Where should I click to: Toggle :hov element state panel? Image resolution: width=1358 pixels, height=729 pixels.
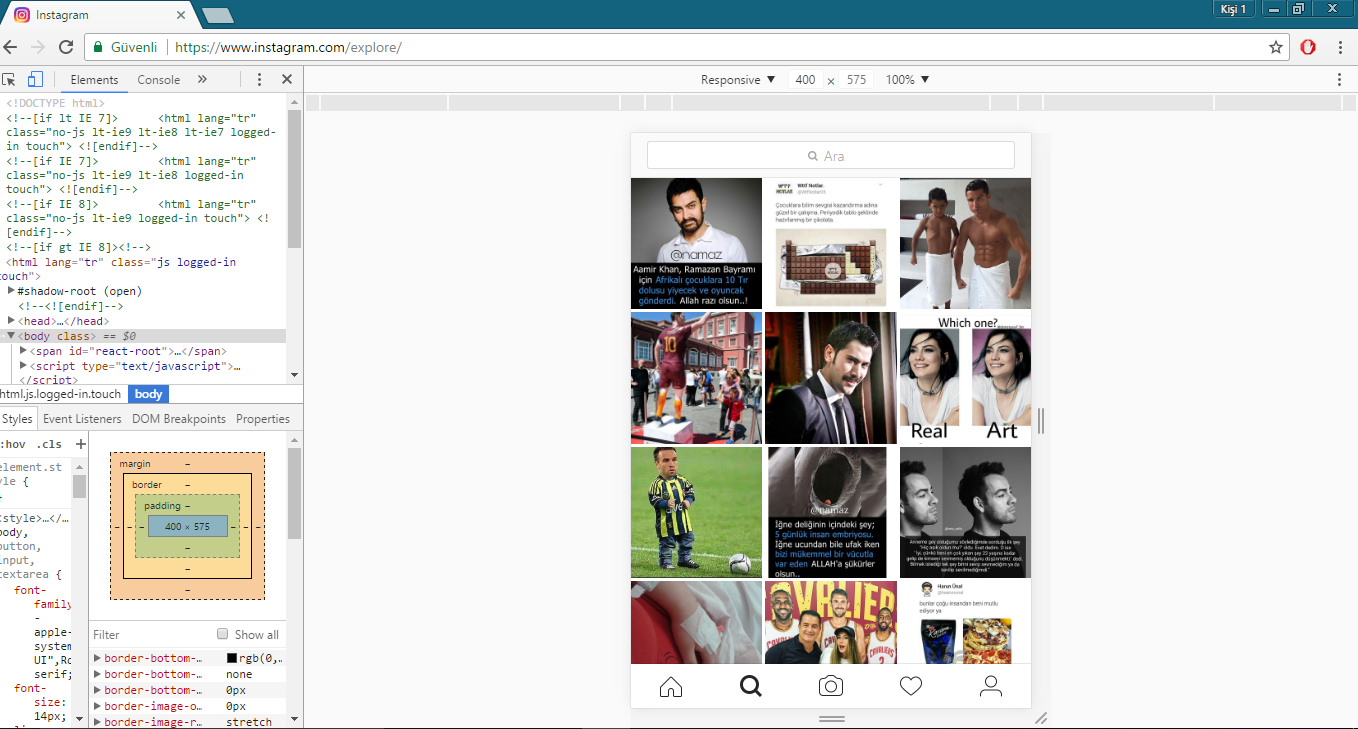coord(13,444)
